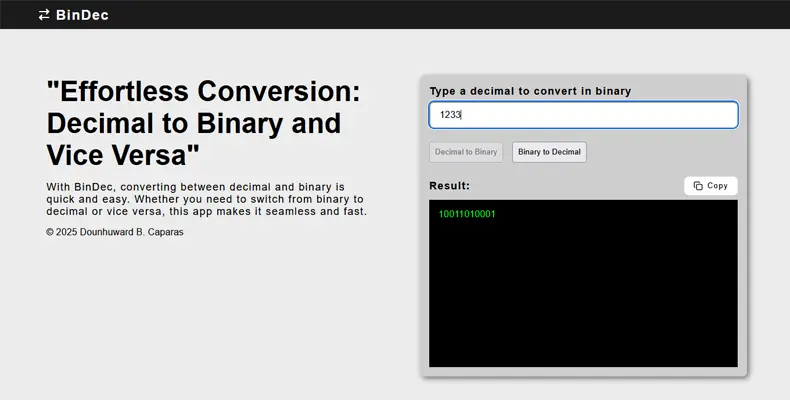Click the value 1233 in the input
This screenshot has width=790, height=400.
tap(450, 115)
